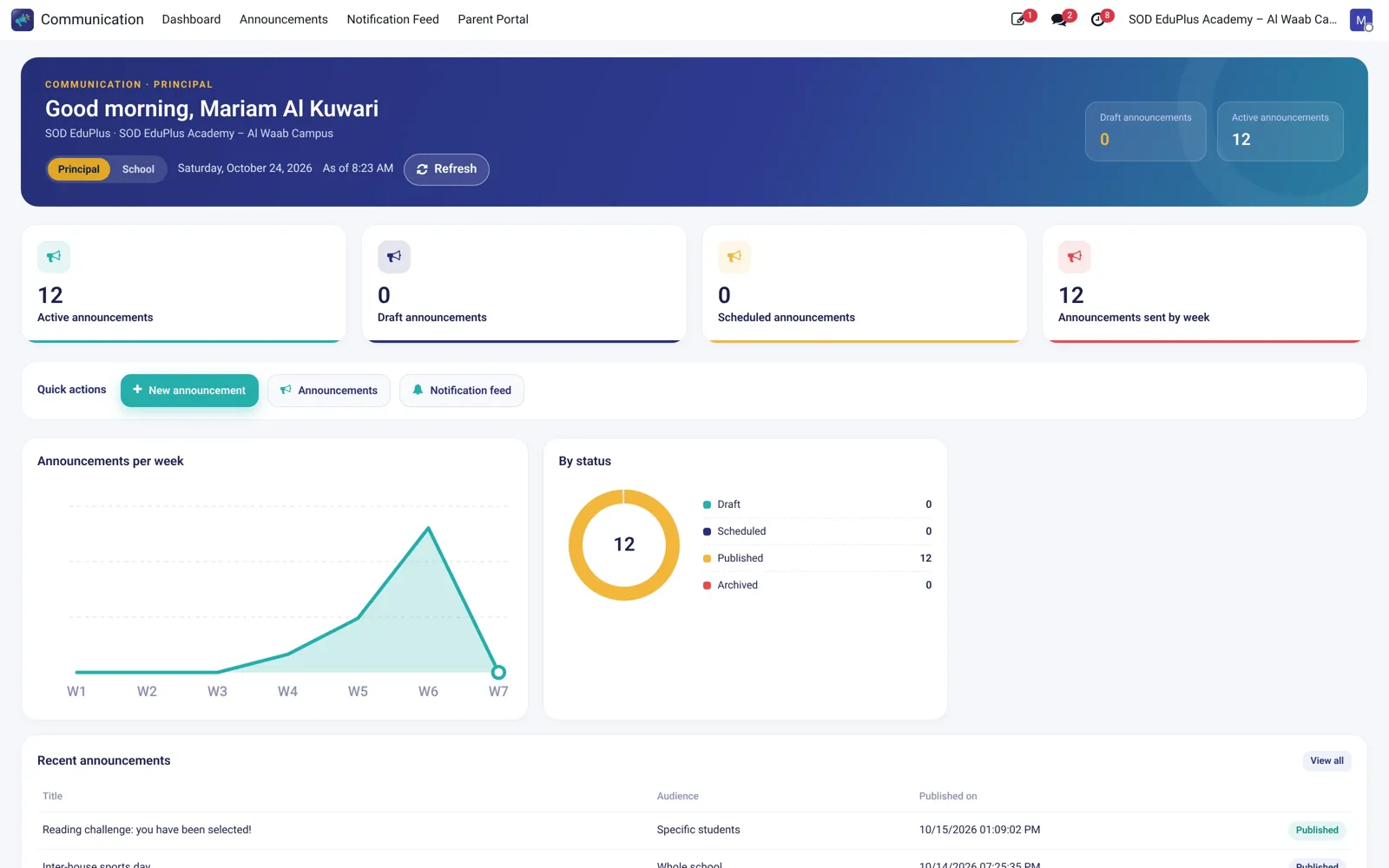The height and width of the screenshot is (868, 1389).
Task: Open the Dashboard menu
Action: [191, 19]
